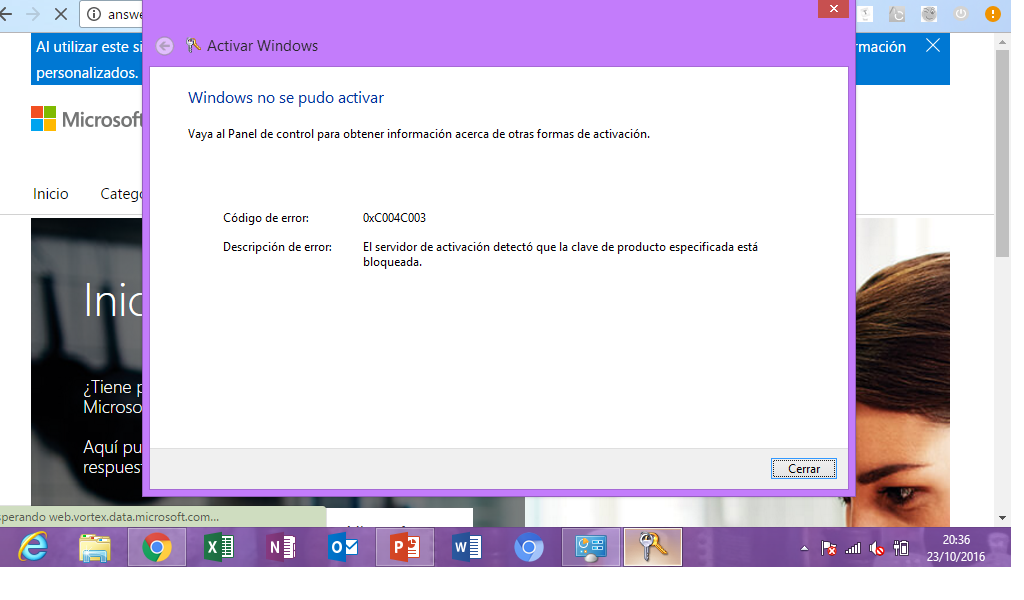Screen dimensions: 1024x600
Task: Open the Inicio navigation link
Action: [x=50, y=194]
